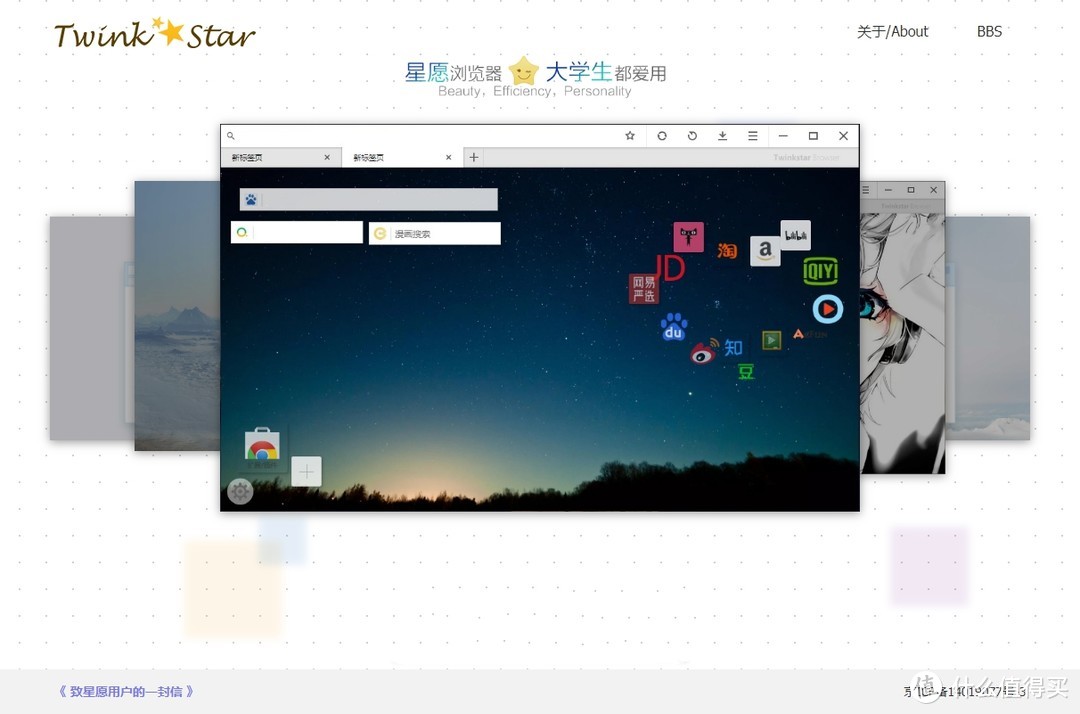Open the orange 淘 Taobao shortcut

tap(727, 251)
